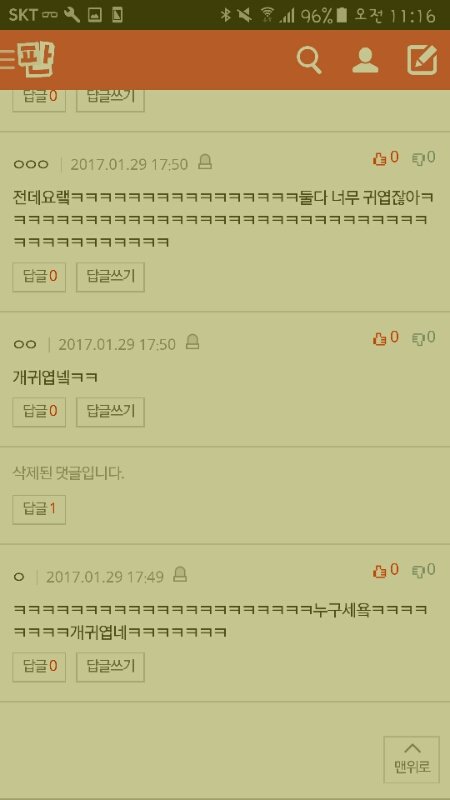Like the ㅇㅇㅇ comment with thumbs up
450x800 pixels.
point(385,158)
